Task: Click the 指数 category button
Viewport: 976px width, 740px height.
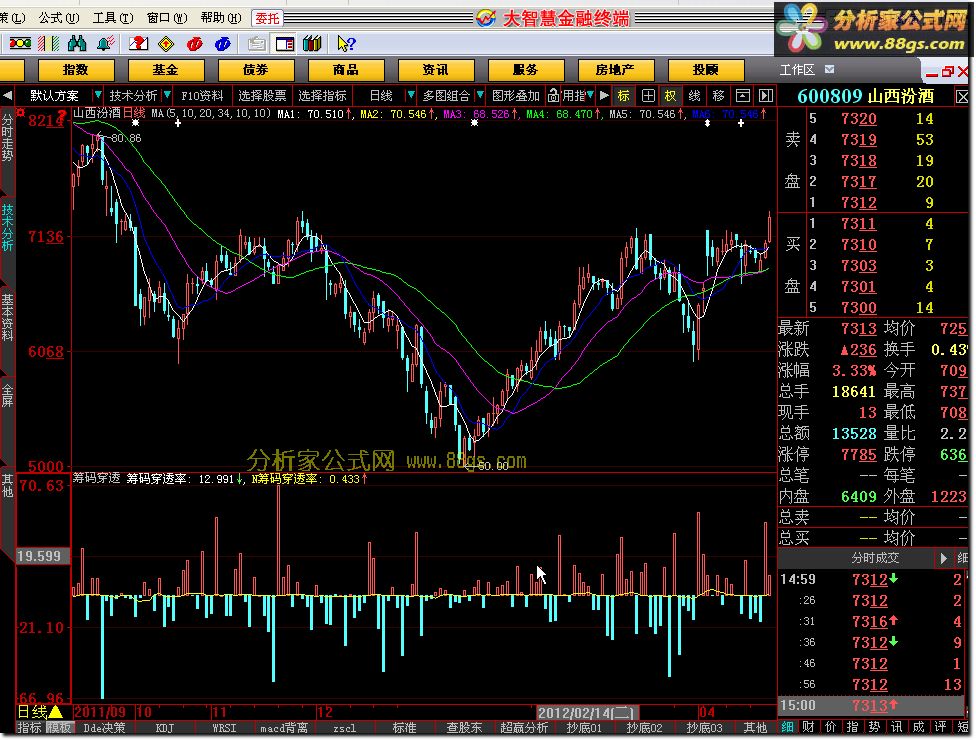Action: click(76, 70)
